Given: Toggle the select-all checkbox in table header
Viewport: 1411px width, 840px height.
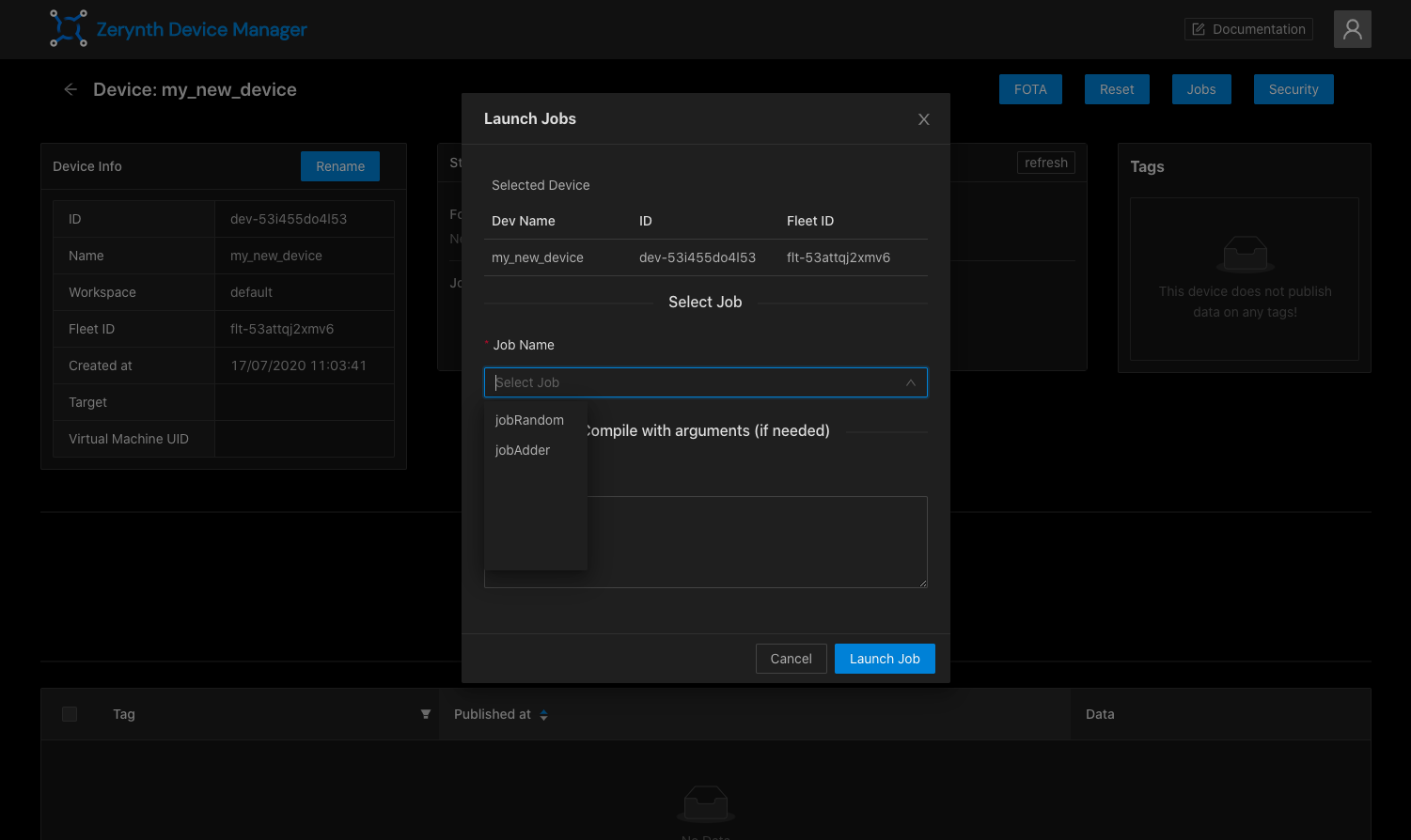Looking at the screenshot, I should pyautogui.click(x=70, y=714).
